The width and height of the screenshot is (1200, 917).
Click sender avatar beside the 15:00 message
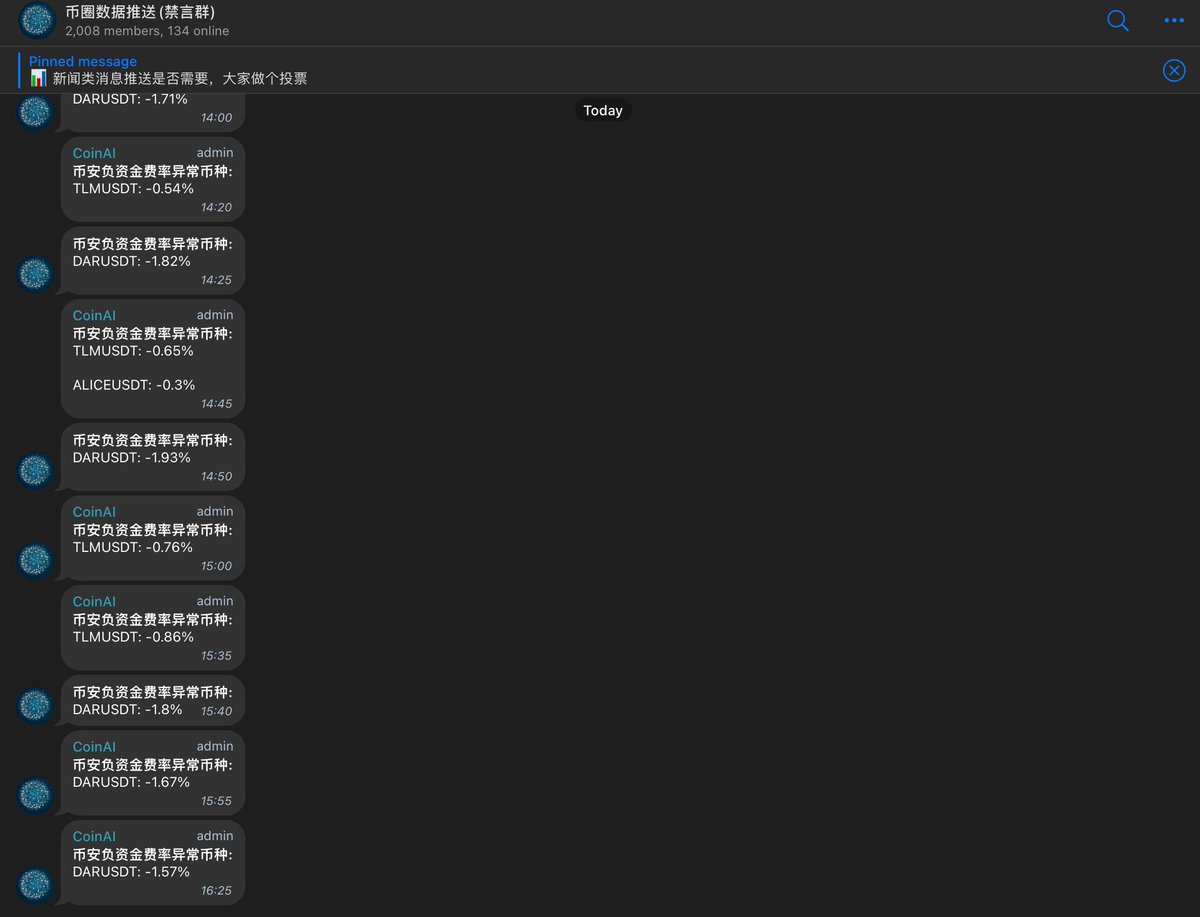[36, 561]
